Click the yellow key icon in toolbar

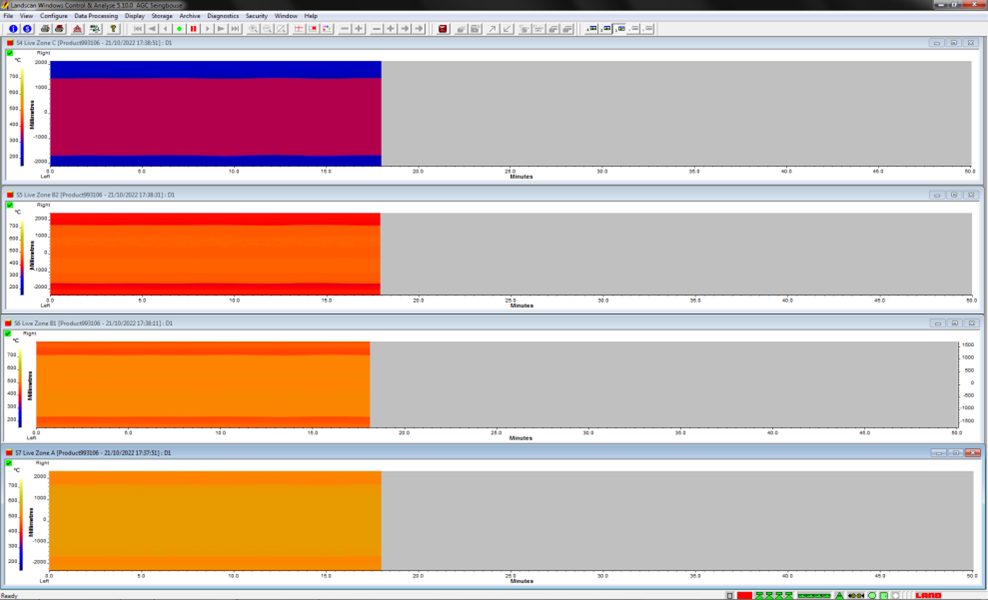[x=114, y=29]
